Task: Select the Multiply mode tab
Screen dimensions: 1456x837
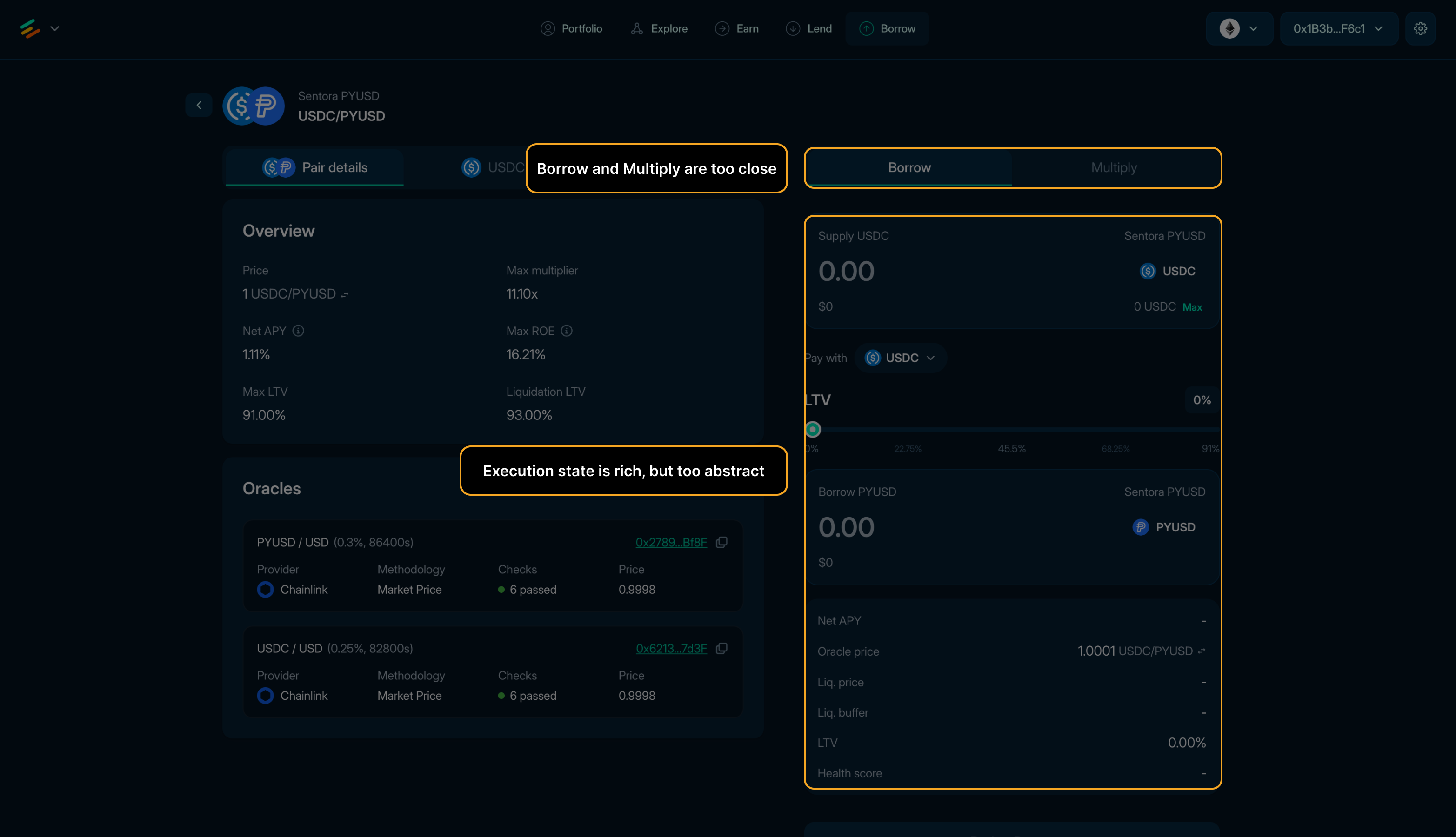Action: pyautogui.click(x=1114, y=167)
